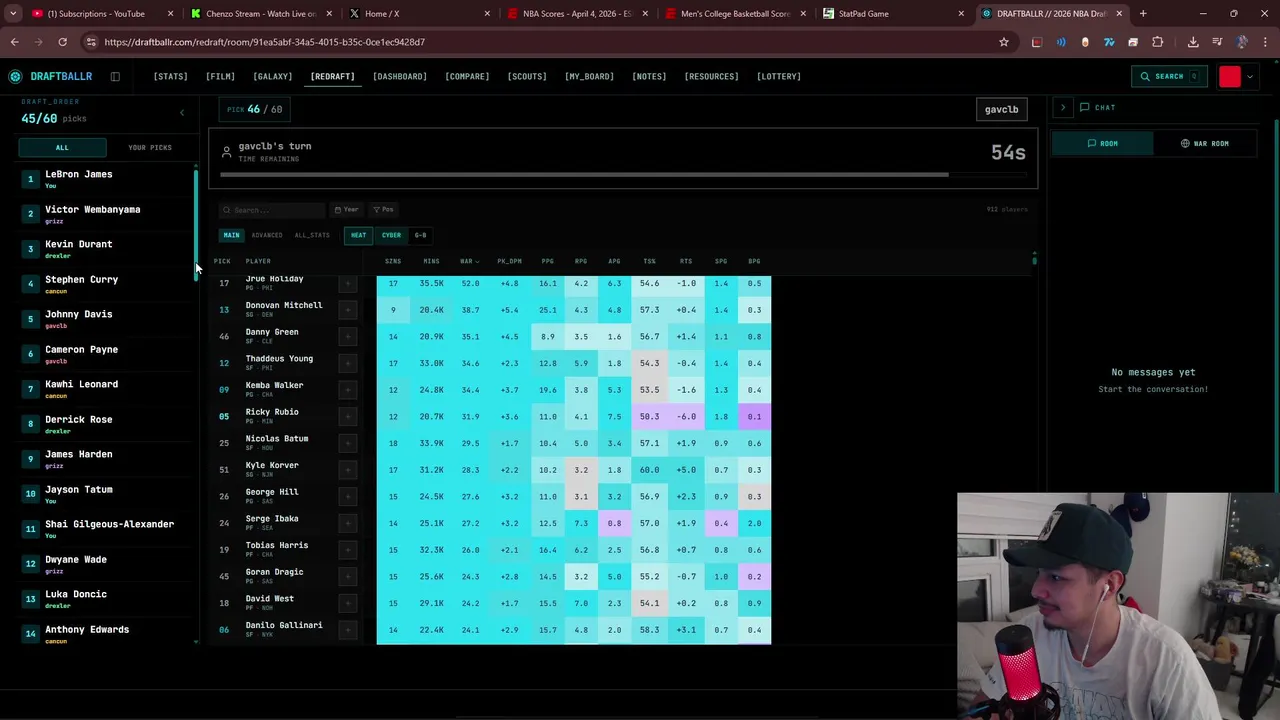Open the STATS menu

170,76
